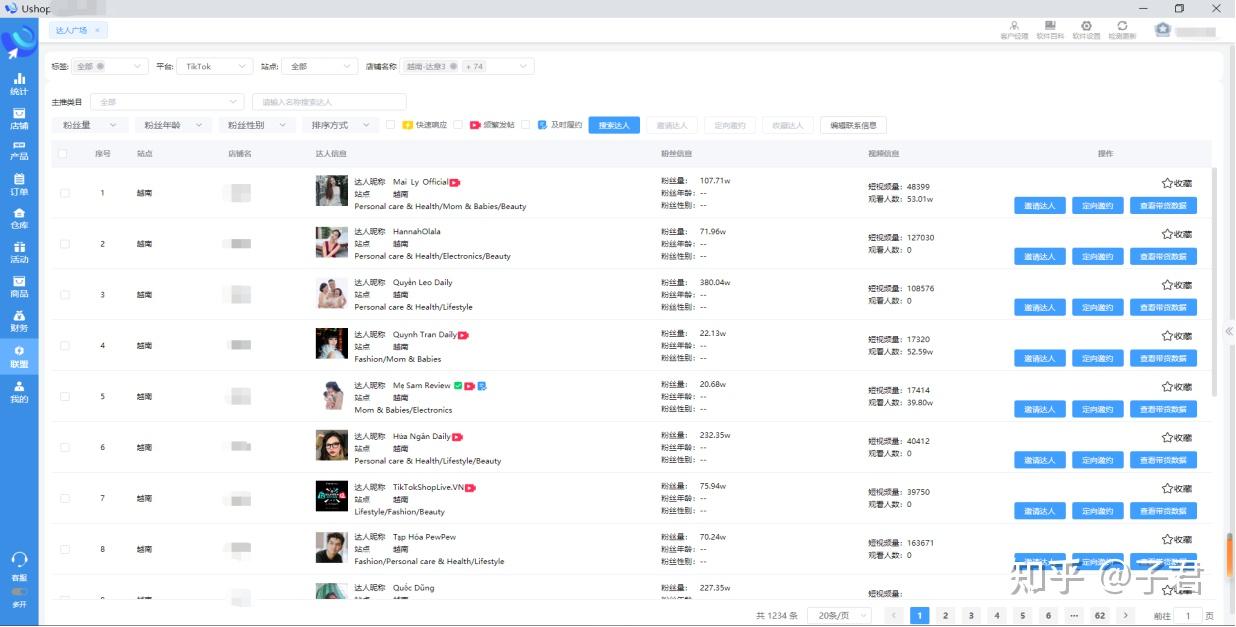1236x627 pixels.
Task: Select the checkbox for row 1
Action: [64, 192]
